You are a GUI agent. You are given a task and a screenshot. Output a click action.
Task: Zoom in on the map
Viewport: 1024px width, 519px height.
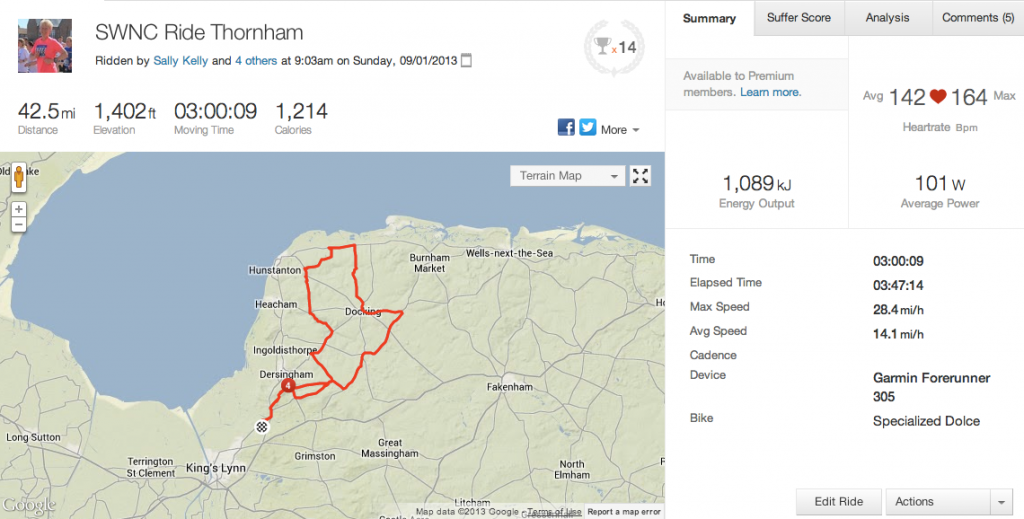pyautogui.click(x=18, y=209)
